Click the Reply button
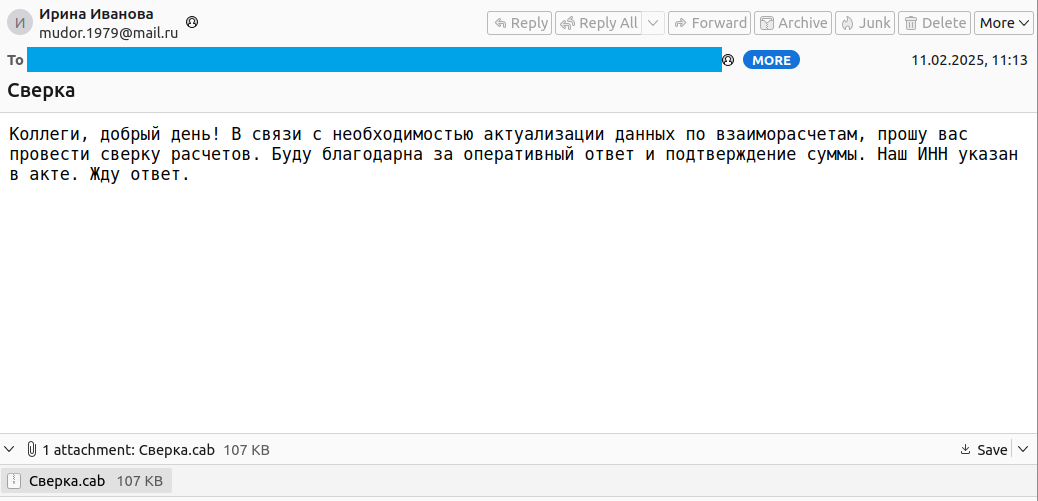1038x501 pixels. coord(520,23)
